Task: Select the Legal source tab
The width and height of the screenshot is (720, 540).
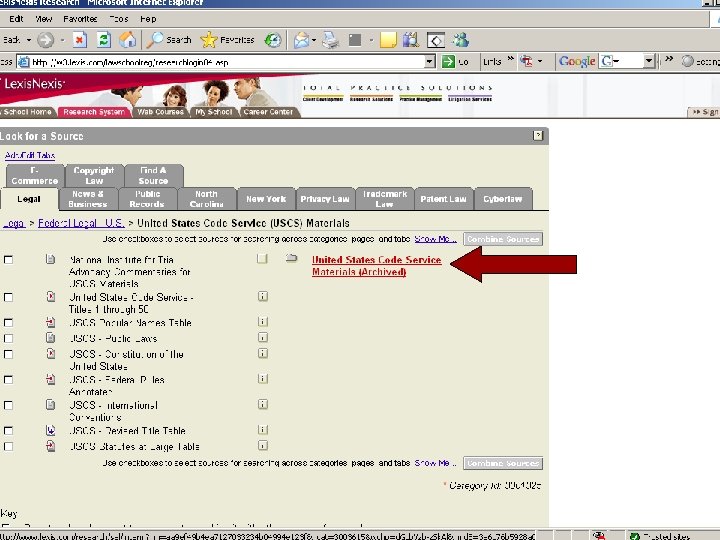Action: click(x=29, y=199)
